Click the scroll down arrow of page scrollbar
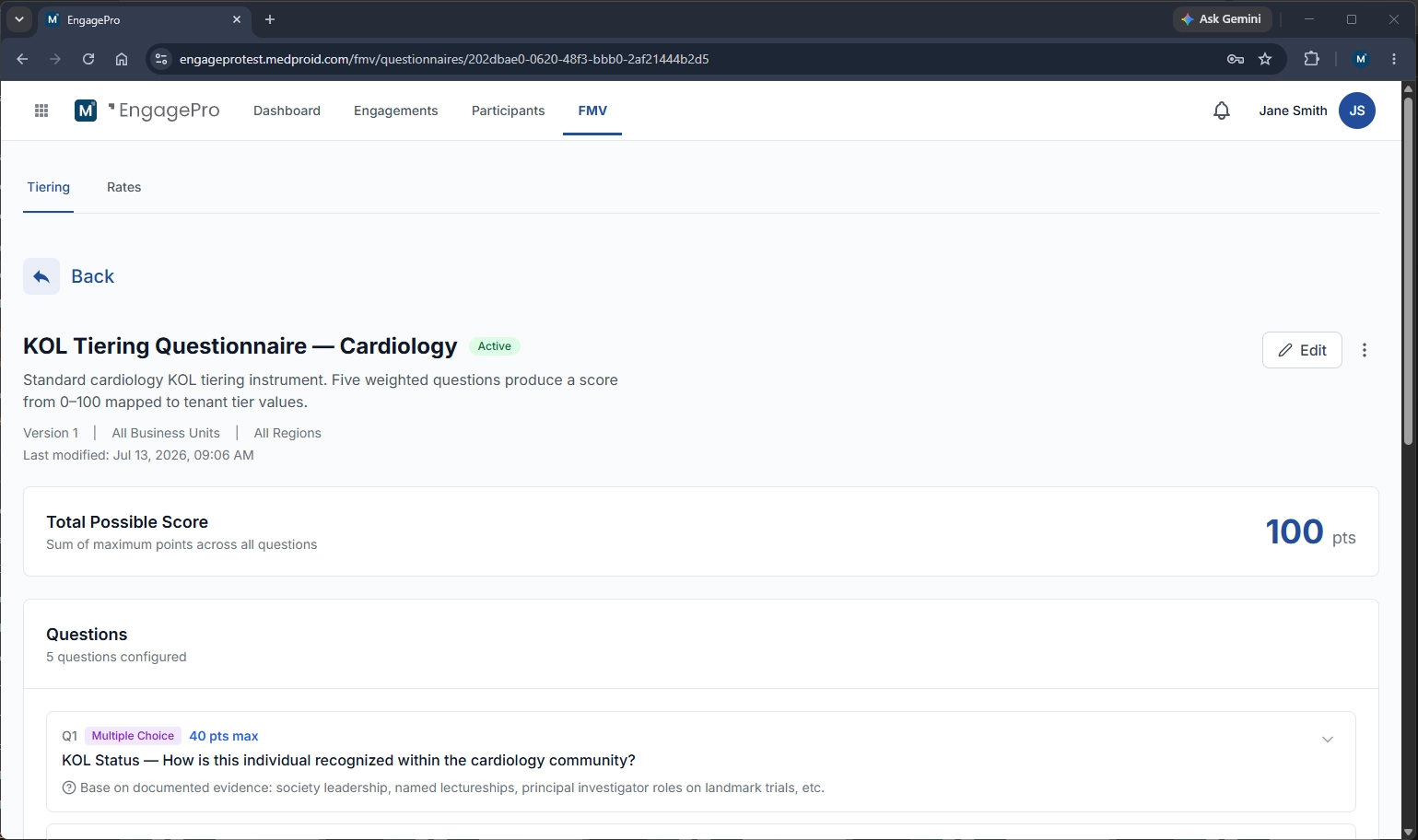The height and width of the screenshot is (840, 1418). click(1408, 833)
